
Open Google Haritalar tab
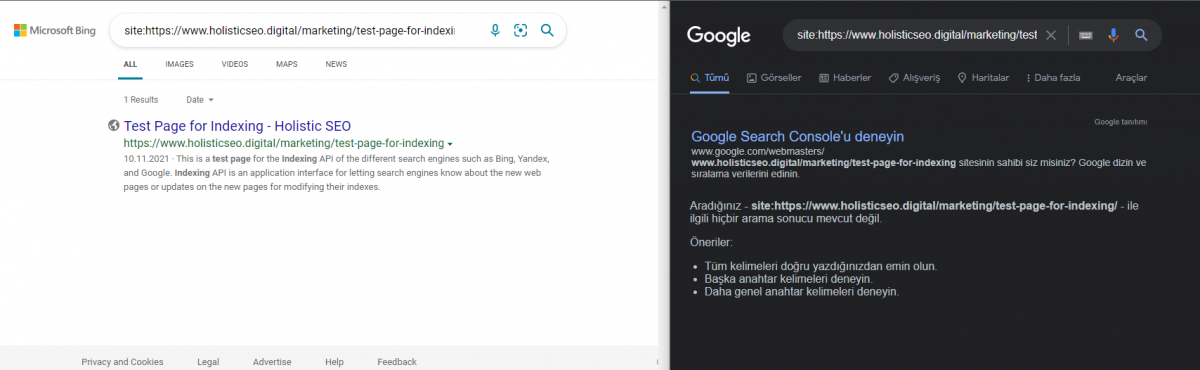pos(983,78)
